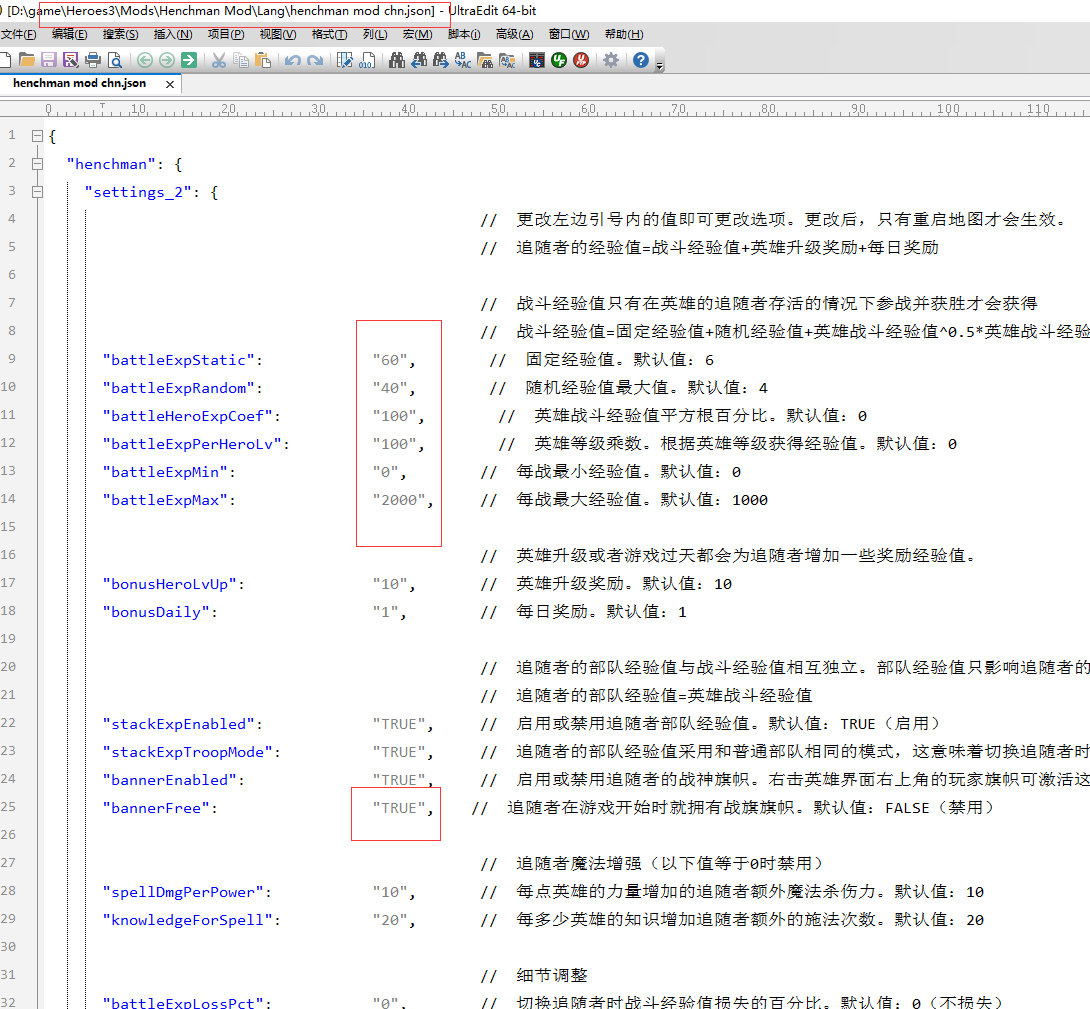Click the Open file folder icon
Screen dimensions: 1090x1009
[x=27, y=60]
